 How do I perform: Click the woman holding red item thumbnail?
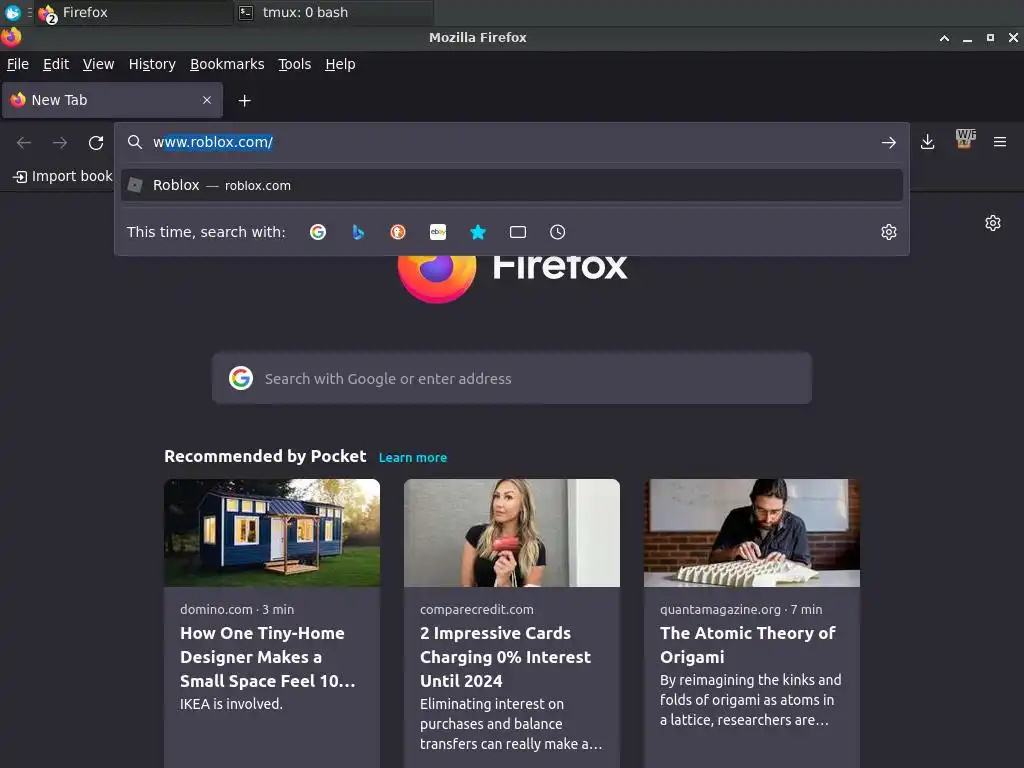point(512,533)
